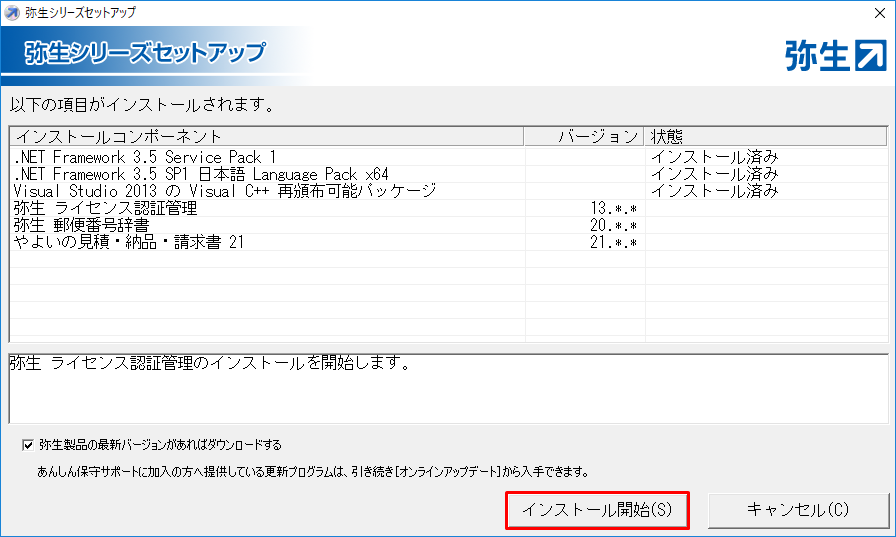Screen dimensions: 896x537
Task: Select the 日本語 Language Pack x64 row
Action: pos(200,174)
